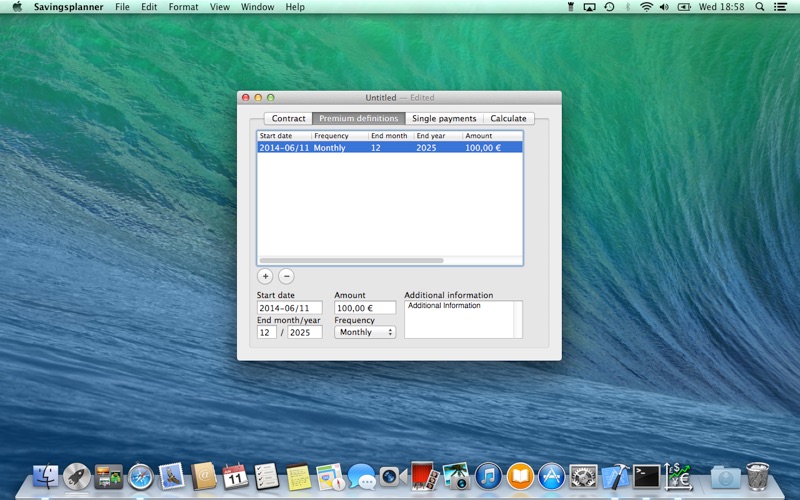Open the Frequency Monthly popup menu
The width and height of the screenshot is (800, 500).
(x=365, y=332)
